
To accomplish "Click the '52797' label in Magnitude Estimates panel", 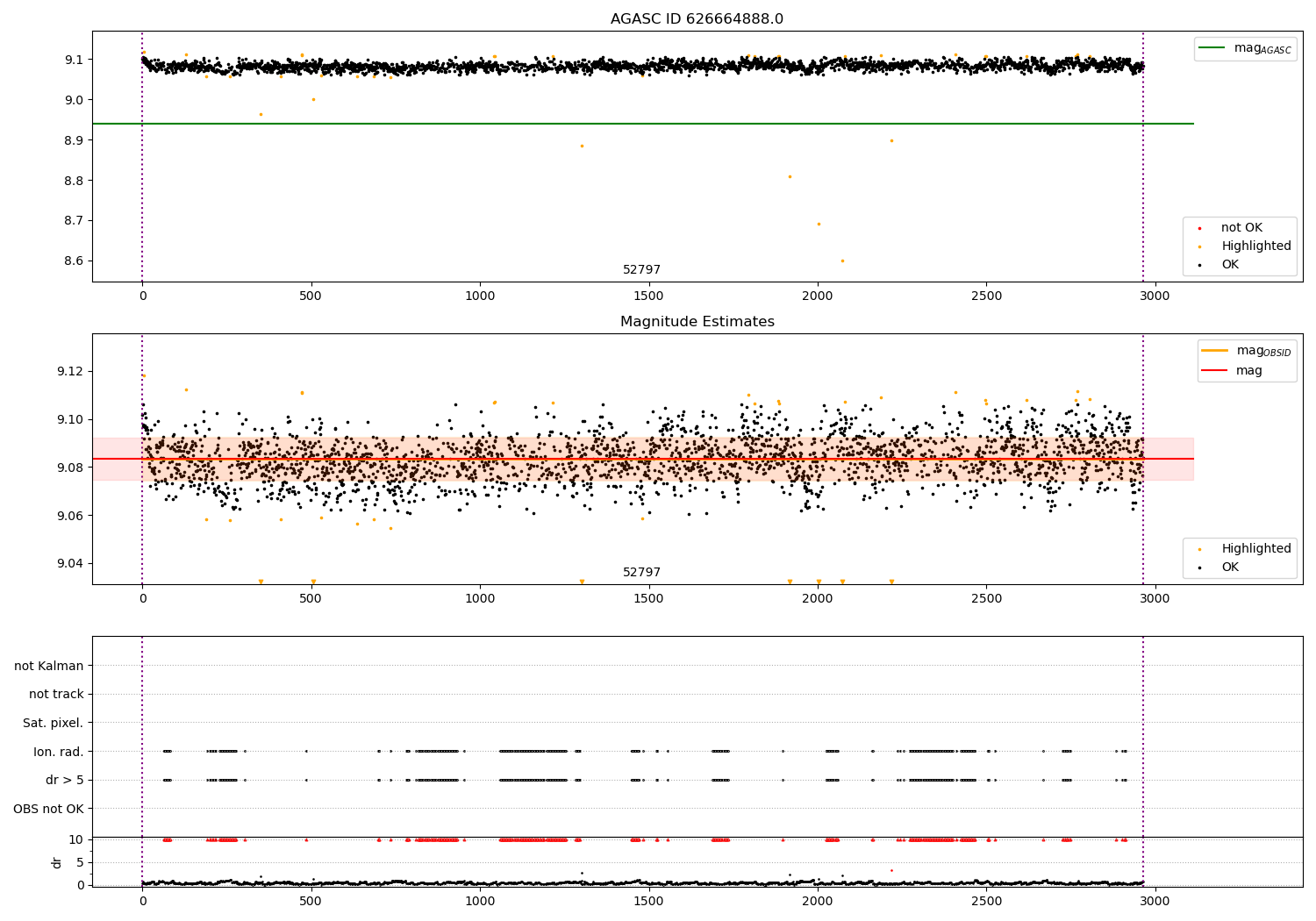I will pos(641,573).
